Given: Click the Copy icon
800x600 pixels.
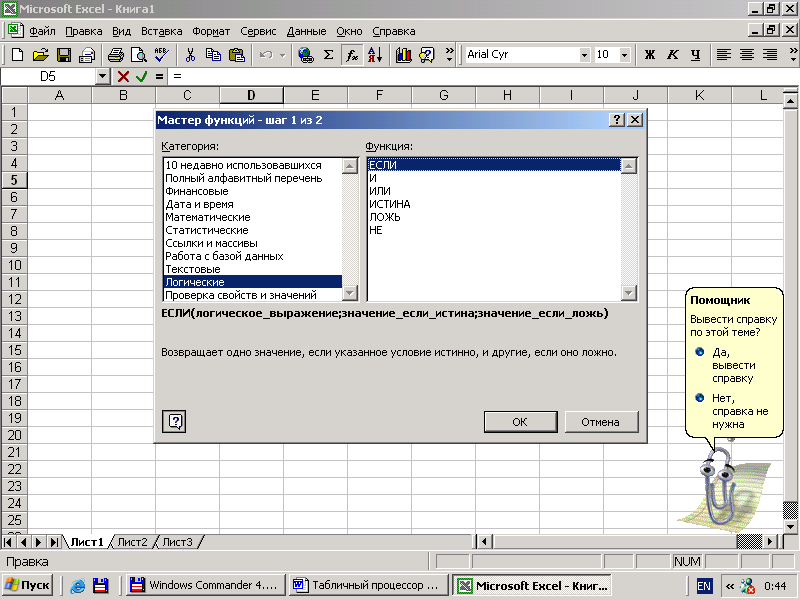Looking at the screenshot, I should [x=213, y=55].
